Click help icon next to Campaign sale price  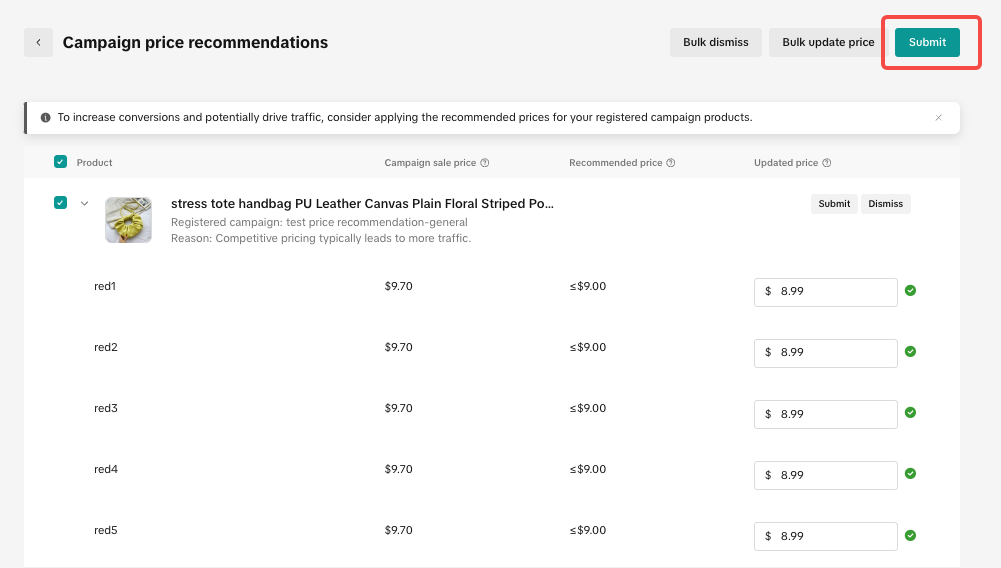pos(485,163)
